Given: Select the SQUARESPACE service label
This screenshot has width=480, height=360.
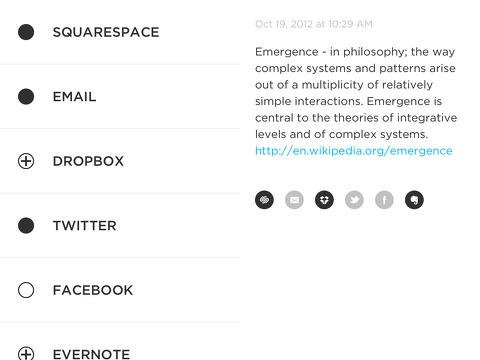Looking at the screenshot, I should pyautogui.click(x=106, y=32).
